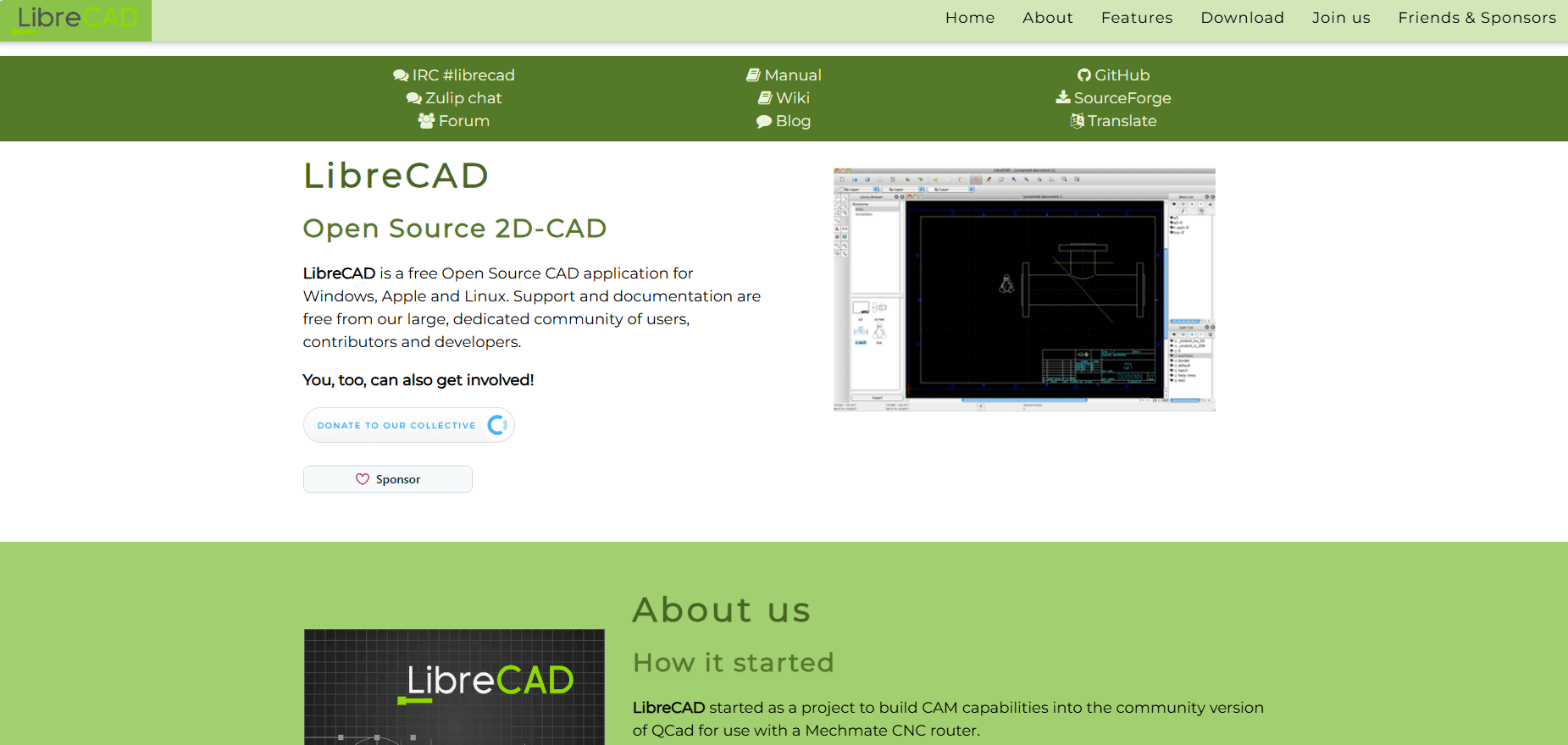Open the GitHub link

click(x=1122, y=75)
